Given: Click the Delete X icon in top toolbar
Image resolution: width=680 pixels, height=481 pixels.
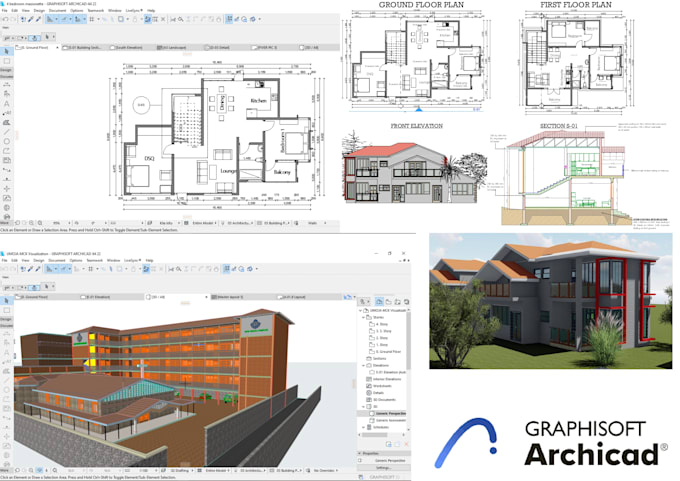Looking at the screenshot, I should 163,19.
